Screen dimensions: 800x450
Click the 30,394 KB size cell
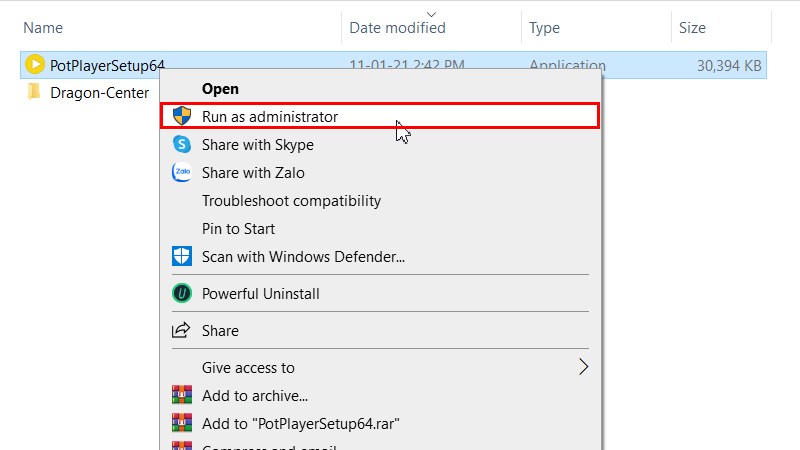coord(729,66)
